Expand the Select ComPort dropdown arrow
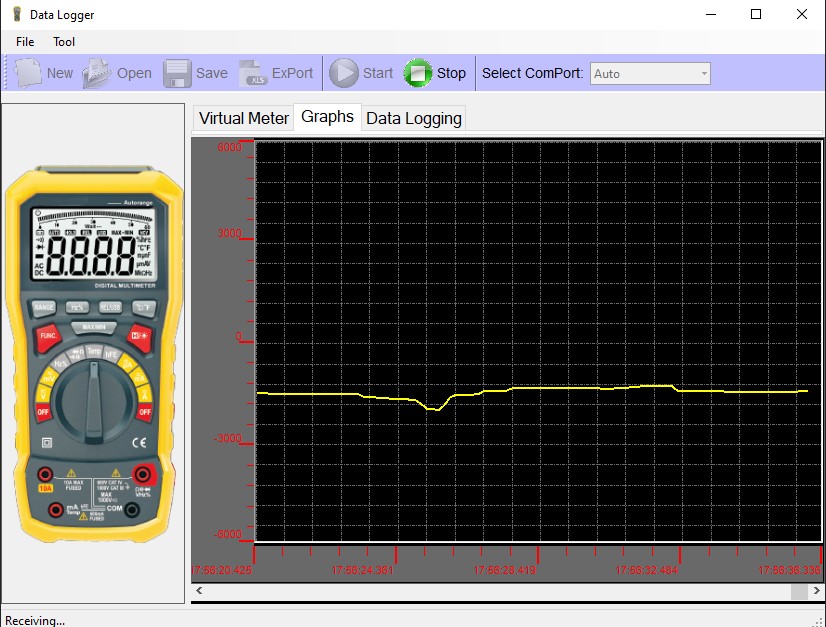 704,74
